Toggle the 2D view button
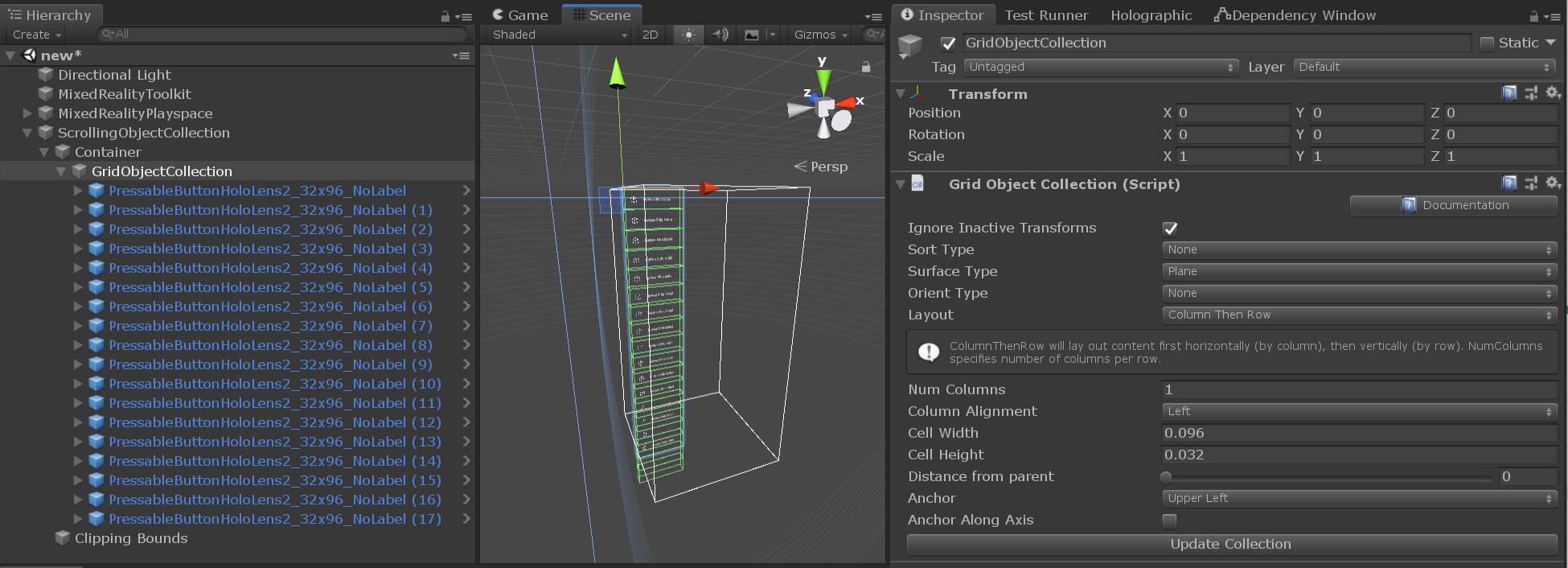Viewport: 1568px width, 568px height. click(651, 35)
